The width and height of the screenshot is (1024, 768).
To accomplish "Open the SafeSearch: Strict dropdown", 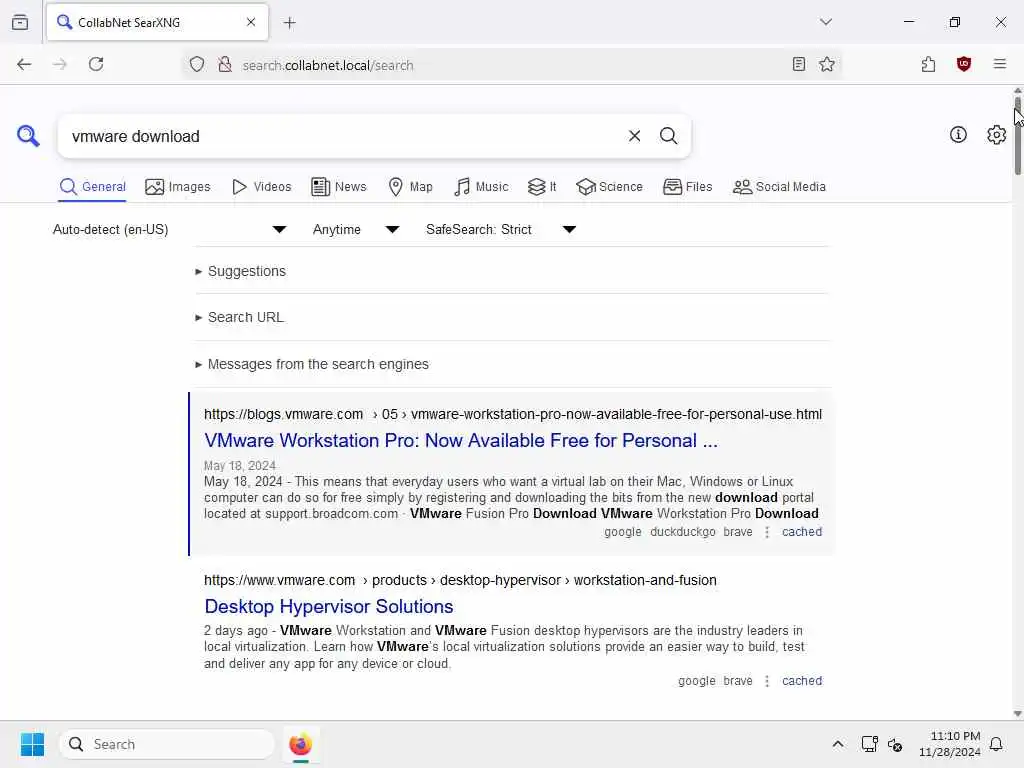I will click(501, 229).
